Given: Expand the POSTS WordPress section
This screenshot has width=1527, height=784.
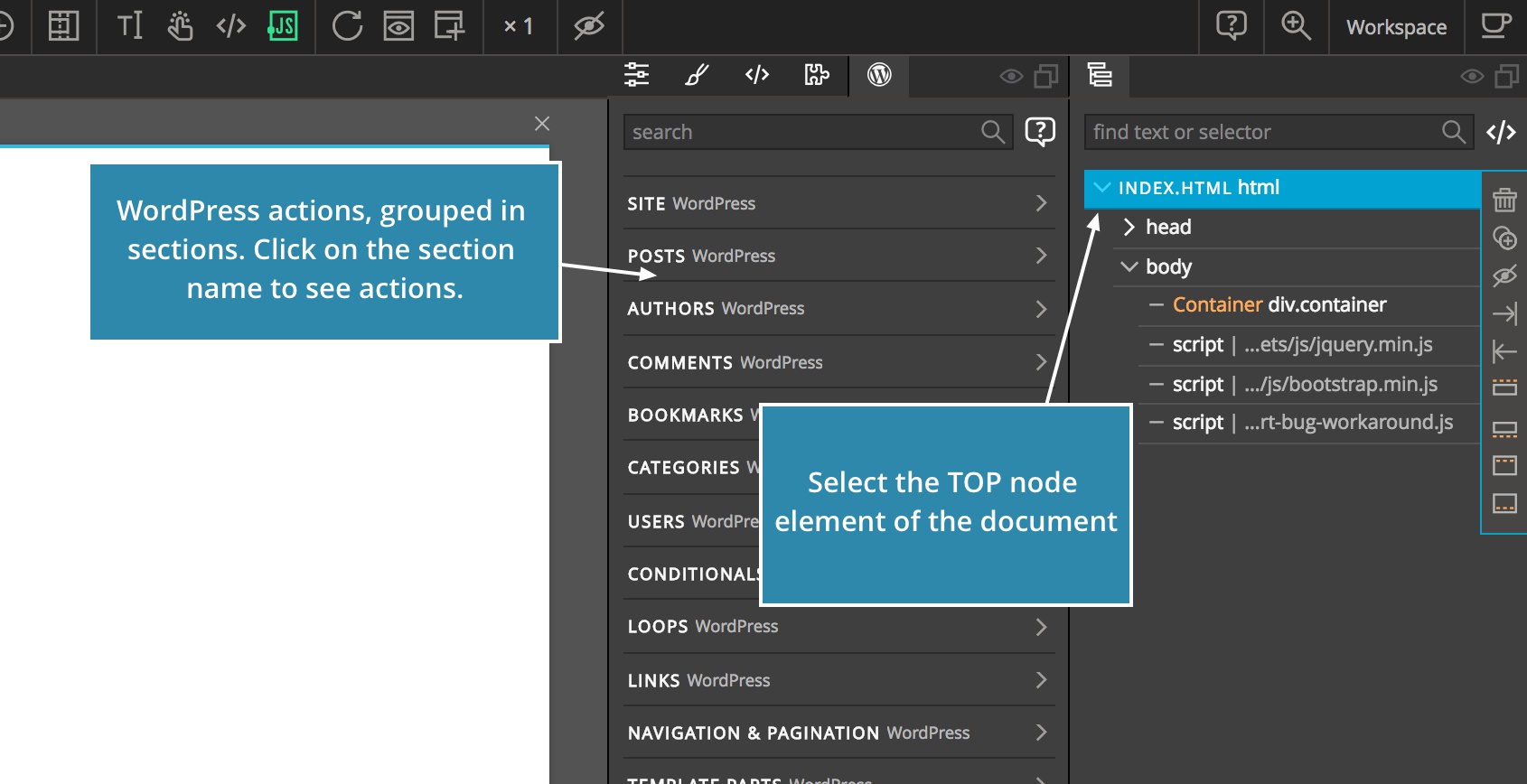Looking at the screenshot, I should pos(839,256).
